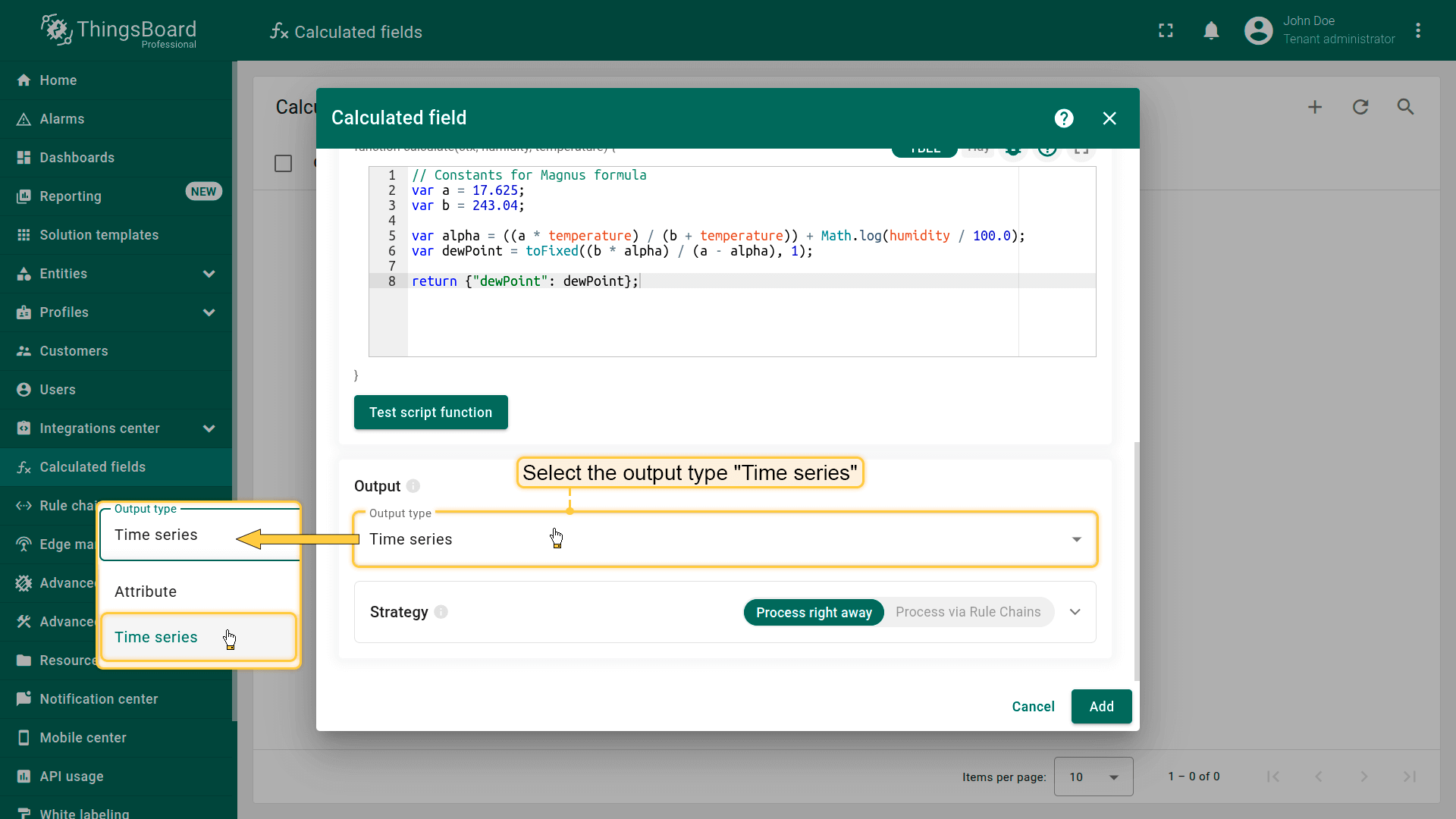Click the search icon in table toolbar

coord(1405,107)
